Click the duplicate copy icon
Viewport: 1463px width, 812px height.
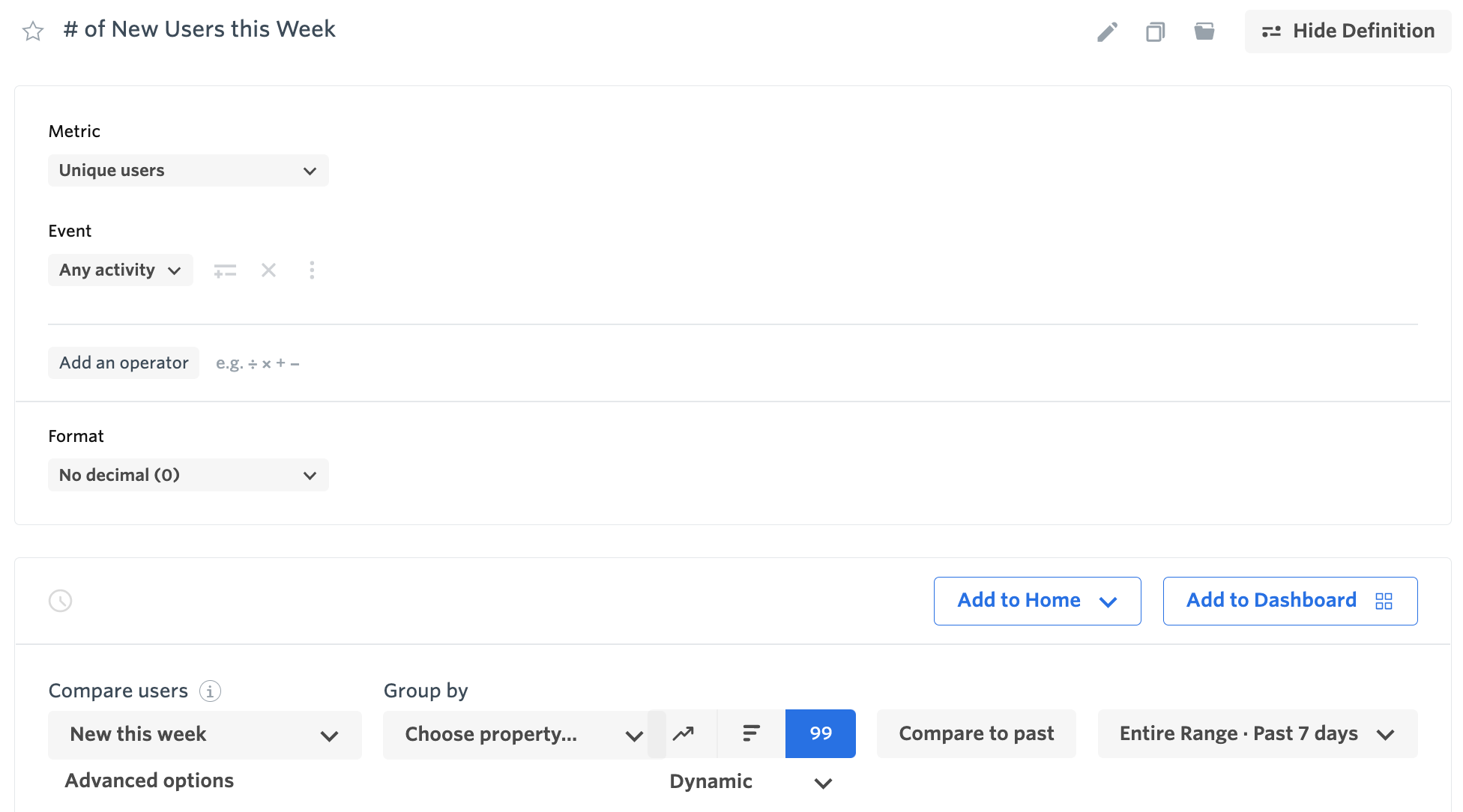(1155, 31)
